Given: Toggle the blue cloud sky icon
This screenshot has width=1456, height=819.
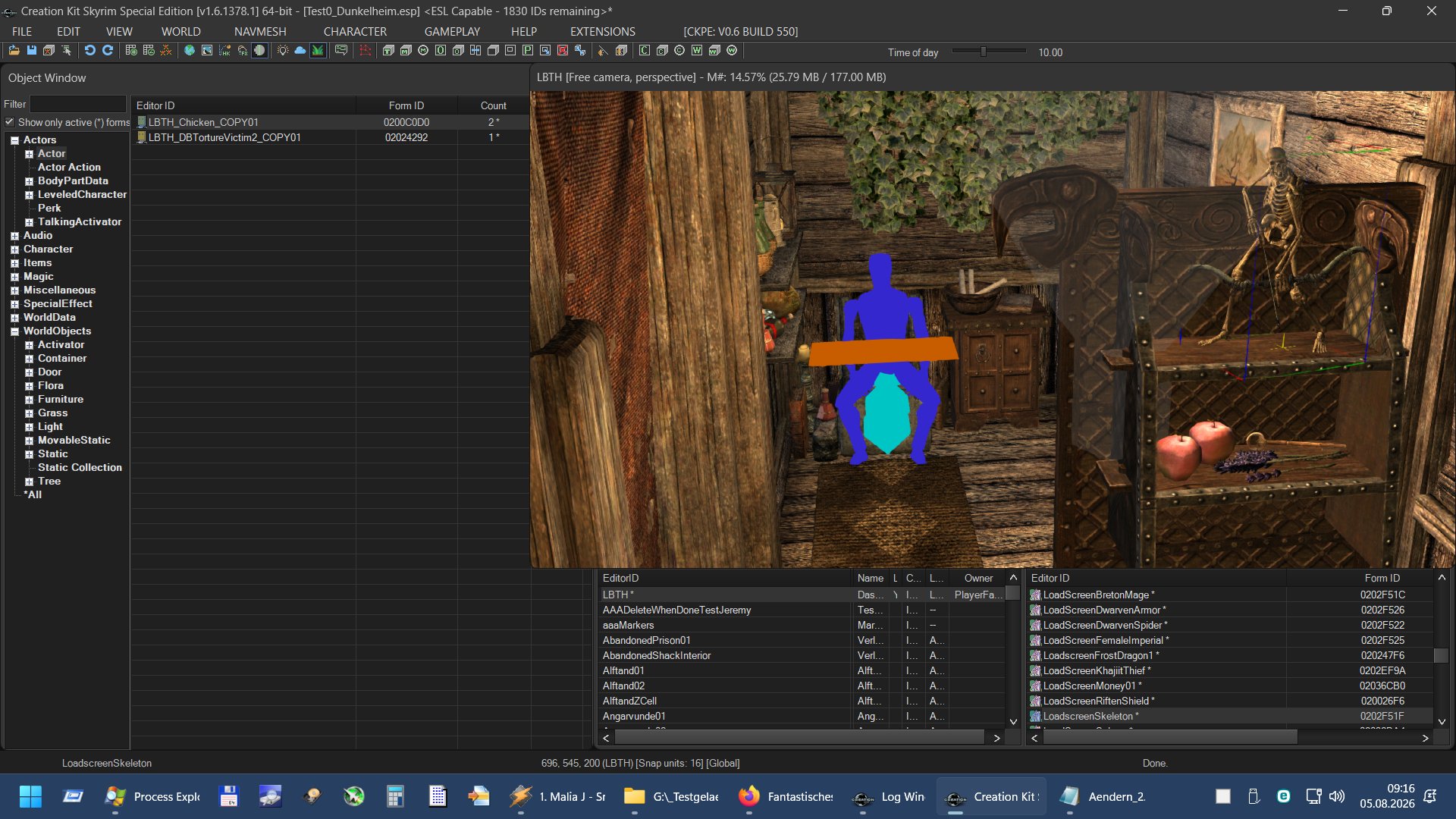Looking at the screenshot, I should (x=300, y=51).
